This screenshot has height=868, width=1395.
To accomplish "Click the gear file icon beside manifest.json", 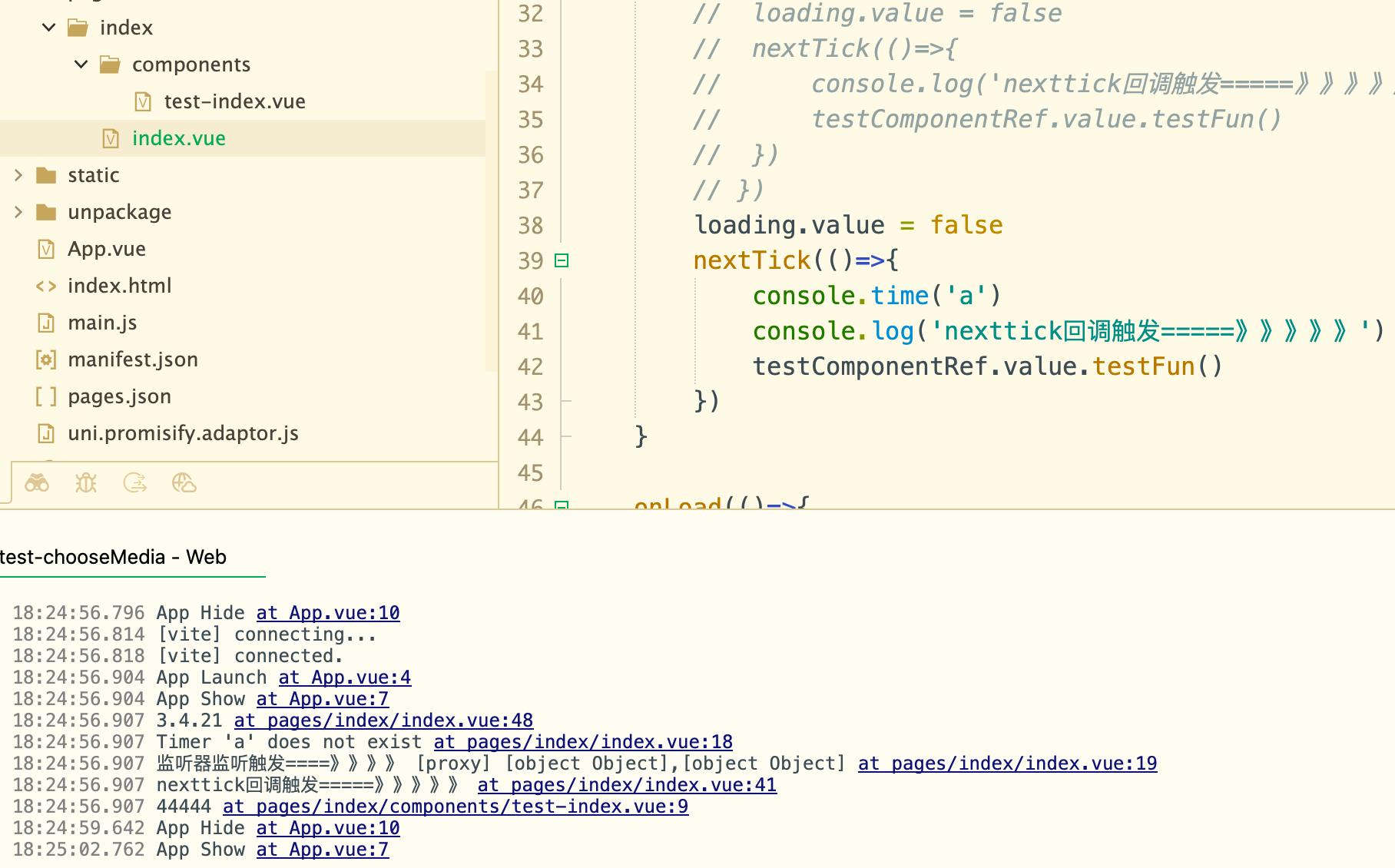I will [x=46, y=359].
